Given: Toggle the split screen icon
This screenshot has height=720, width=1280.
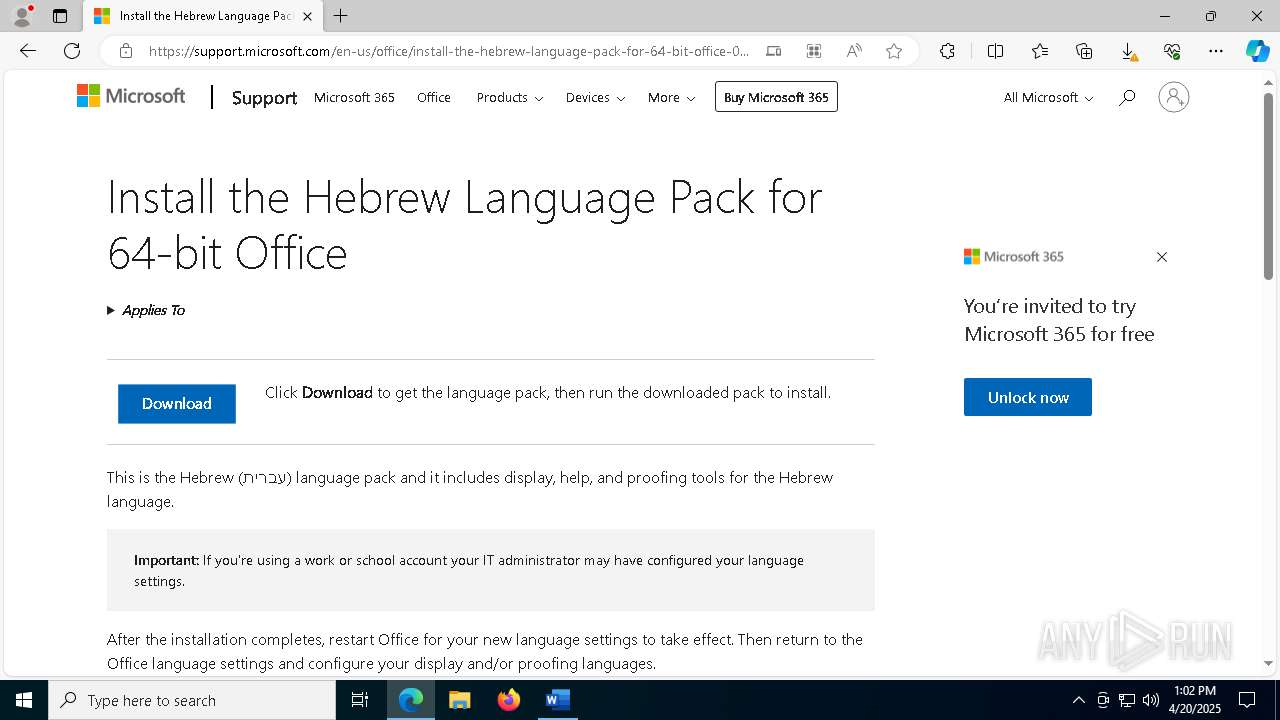Looking at the screenshot, I should (995, 51).
